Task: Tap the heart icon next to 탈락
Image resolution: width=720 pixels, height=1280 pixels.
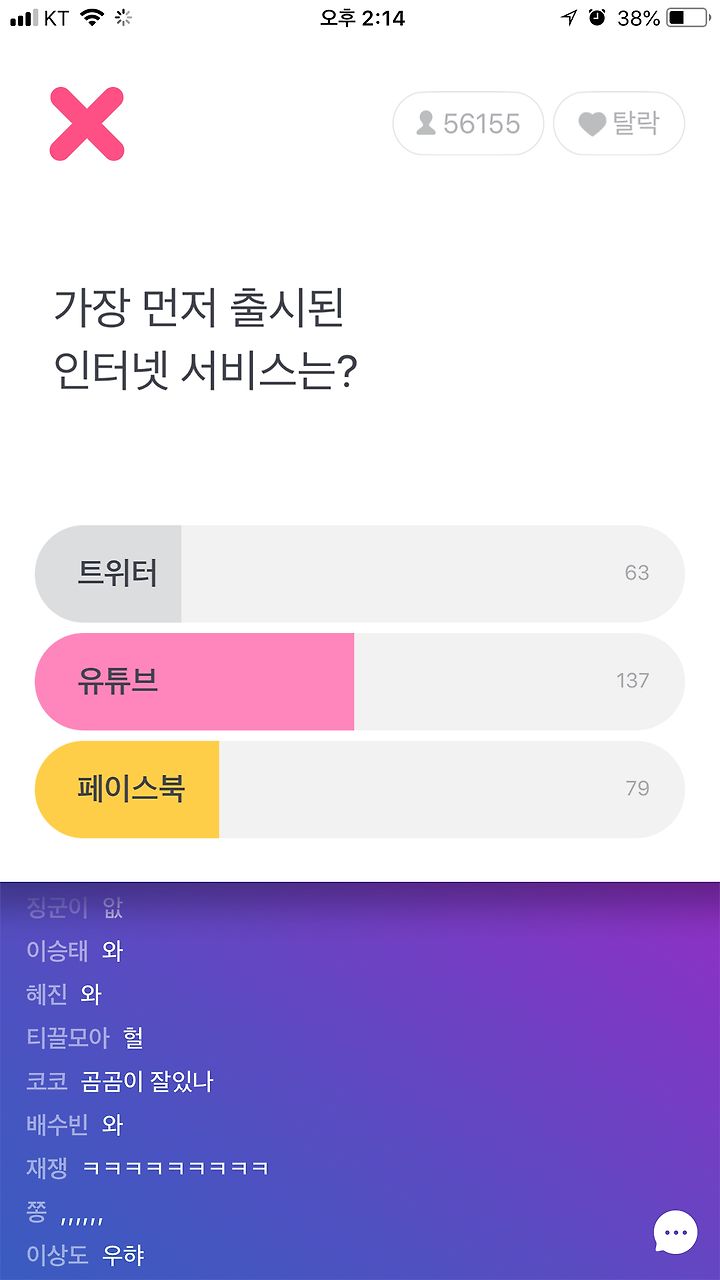Action: [x=593, y=124]
